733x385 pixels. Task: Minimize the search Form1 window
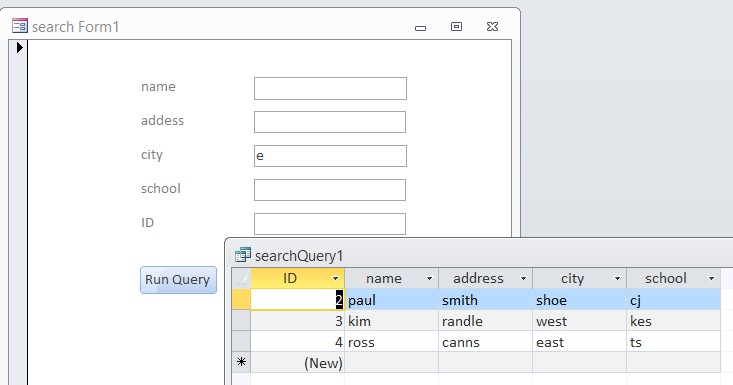coord(420,28)
